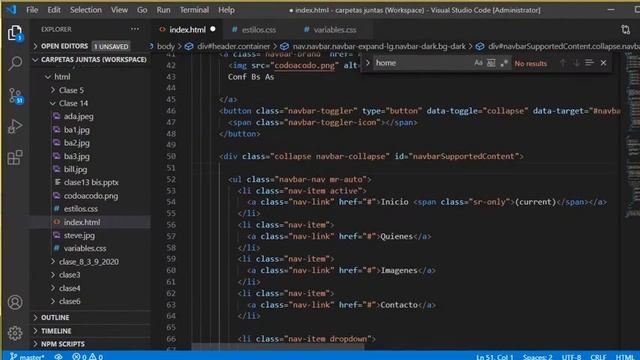The width and height of the screenshot is (640, 360).
Task: Open Run and Debug view
Action: [x=15, y=126]
